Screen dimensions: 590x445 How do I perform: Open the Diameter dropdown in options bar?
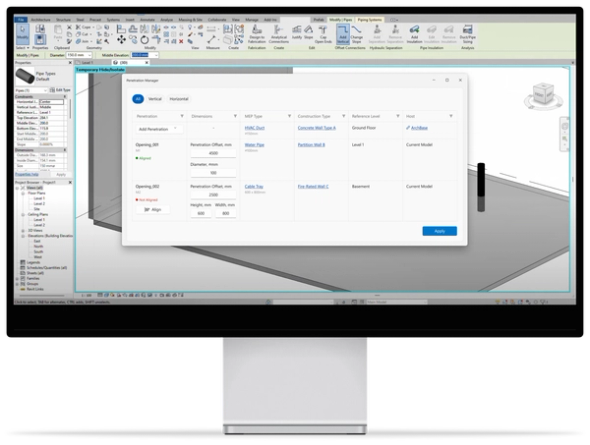click(x=79, y=55)
